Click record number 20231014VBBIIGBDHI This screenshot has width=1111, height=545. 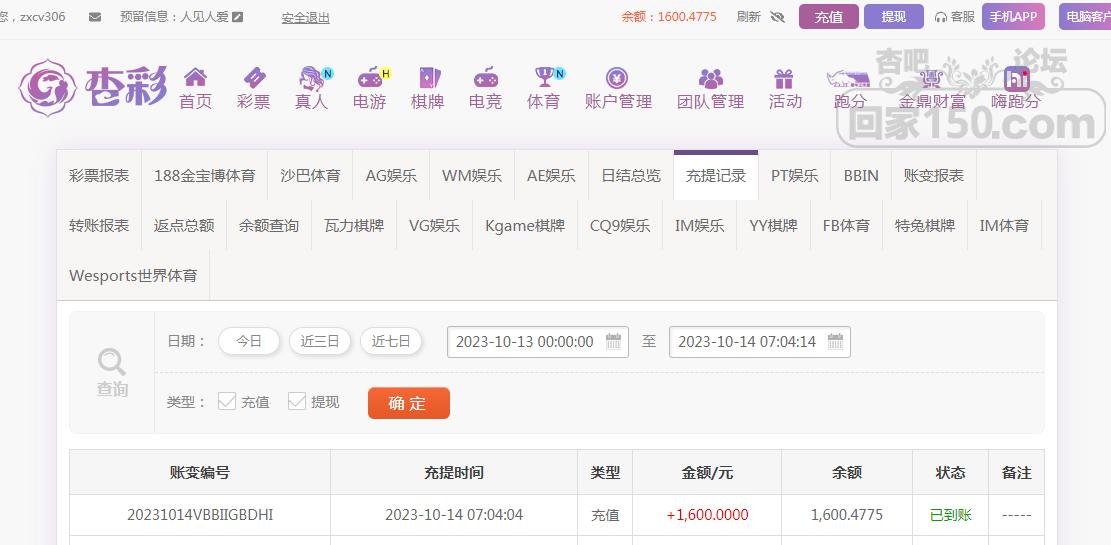tap(200, 515)
